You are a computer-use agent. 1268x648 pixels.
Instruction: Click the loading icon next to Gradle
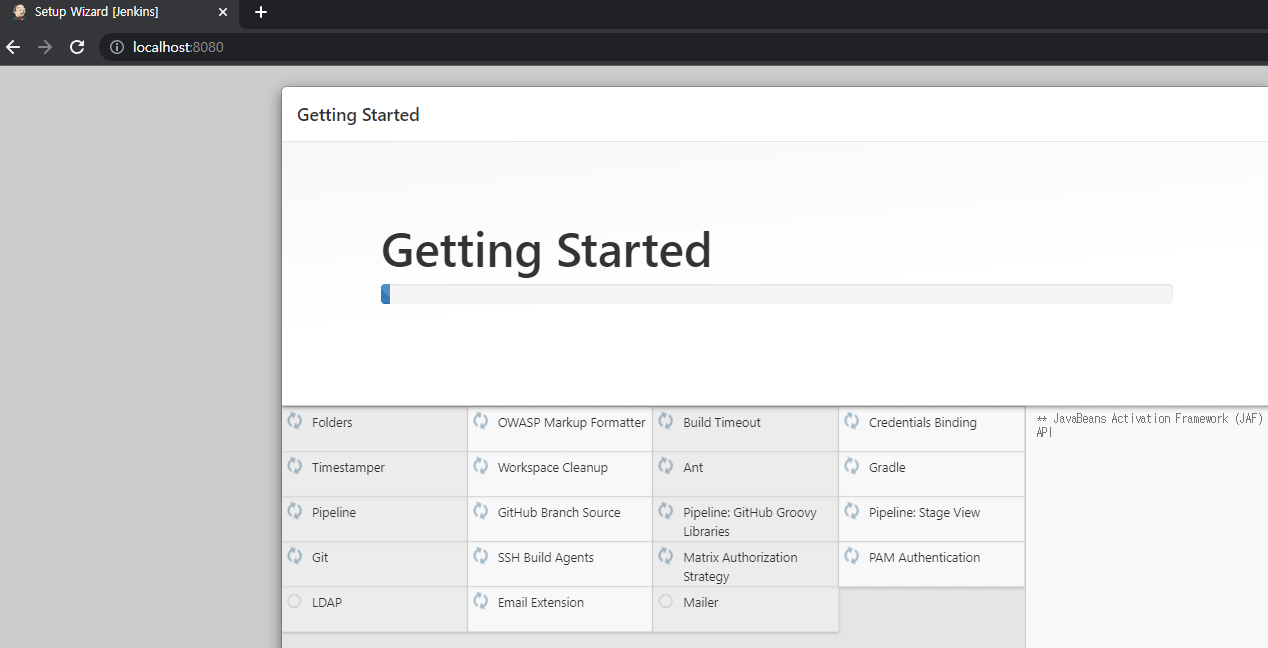pos(852,466)
